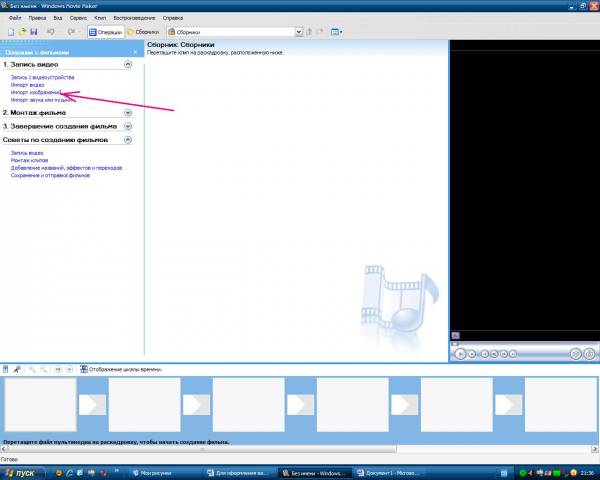
Task: Open 'Сохранение и отправка фильмов' link
Action: tap(50, 175)
